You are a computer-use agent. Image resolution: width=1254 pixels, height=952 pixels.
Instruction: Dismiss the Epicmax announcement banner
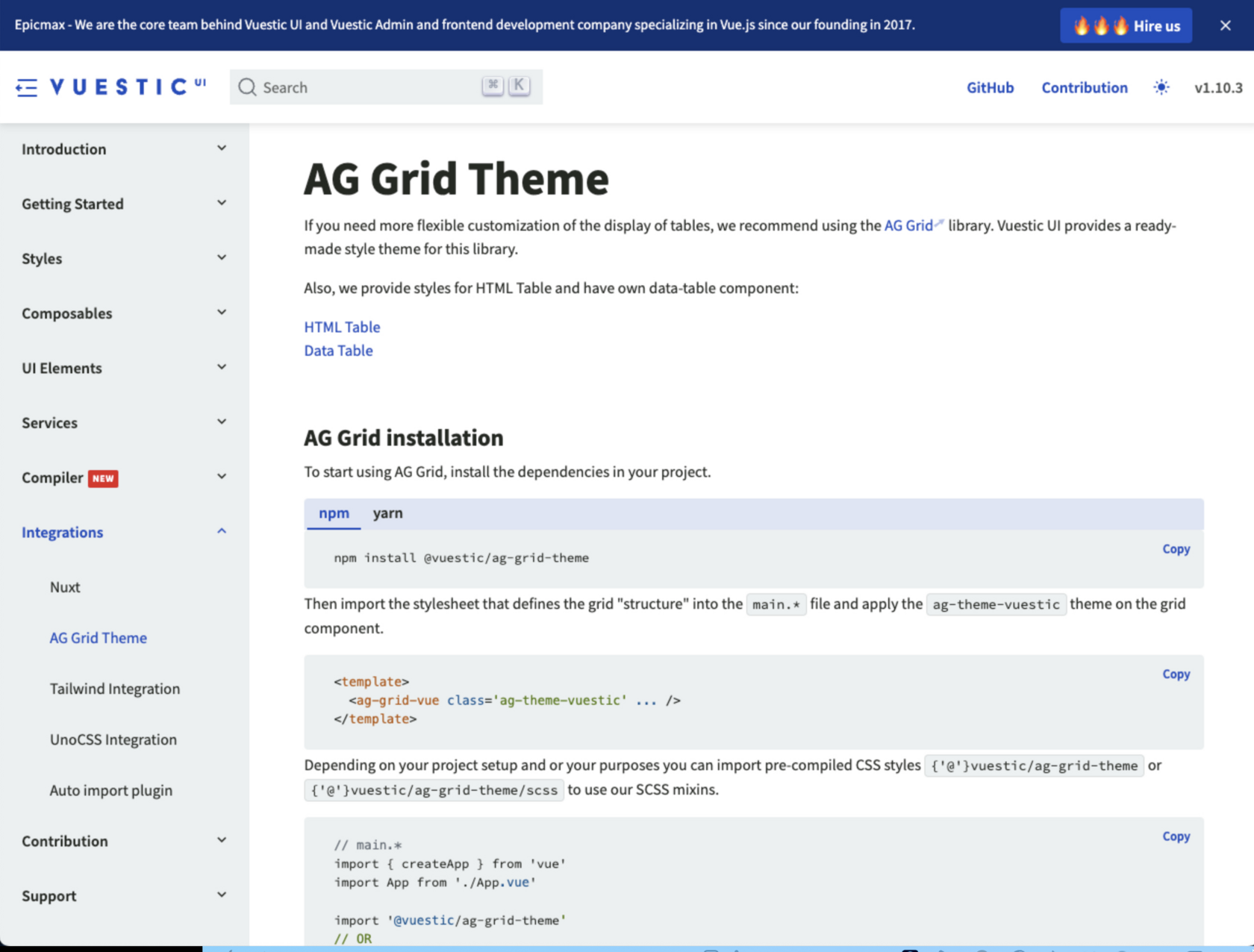point(1225,25)
